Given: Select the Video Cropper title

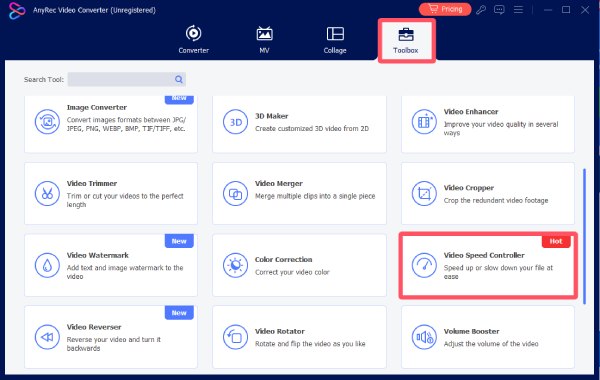Looking at the screenshot, I should (469, 188).
